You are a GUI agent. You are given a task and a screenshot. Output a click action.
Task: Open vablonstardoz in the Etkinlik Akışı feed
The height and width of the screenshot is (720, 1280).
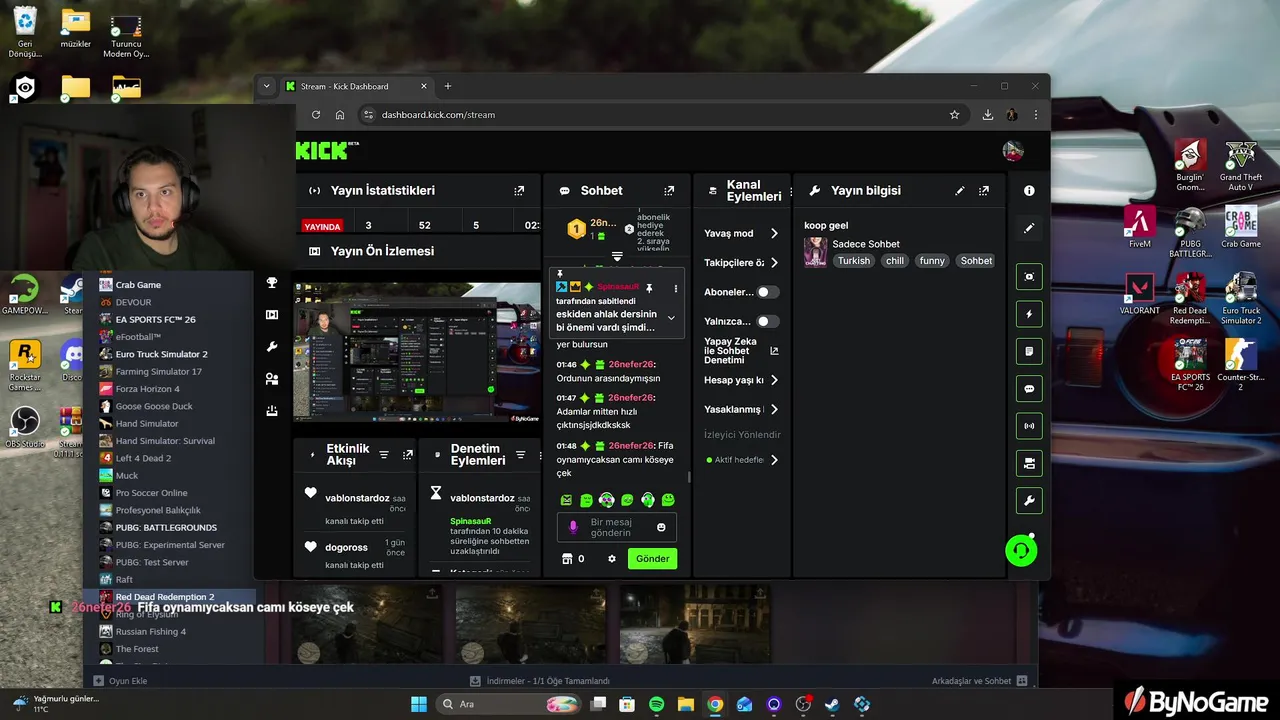pyautogui.click(x=355, y=498)
